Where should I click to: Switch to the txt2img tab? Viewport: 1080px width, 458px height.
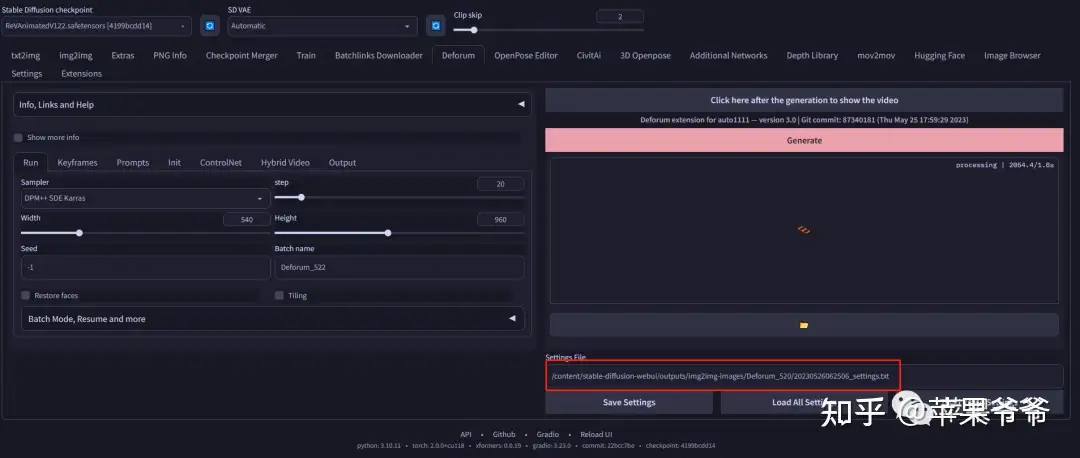point(25,56)
